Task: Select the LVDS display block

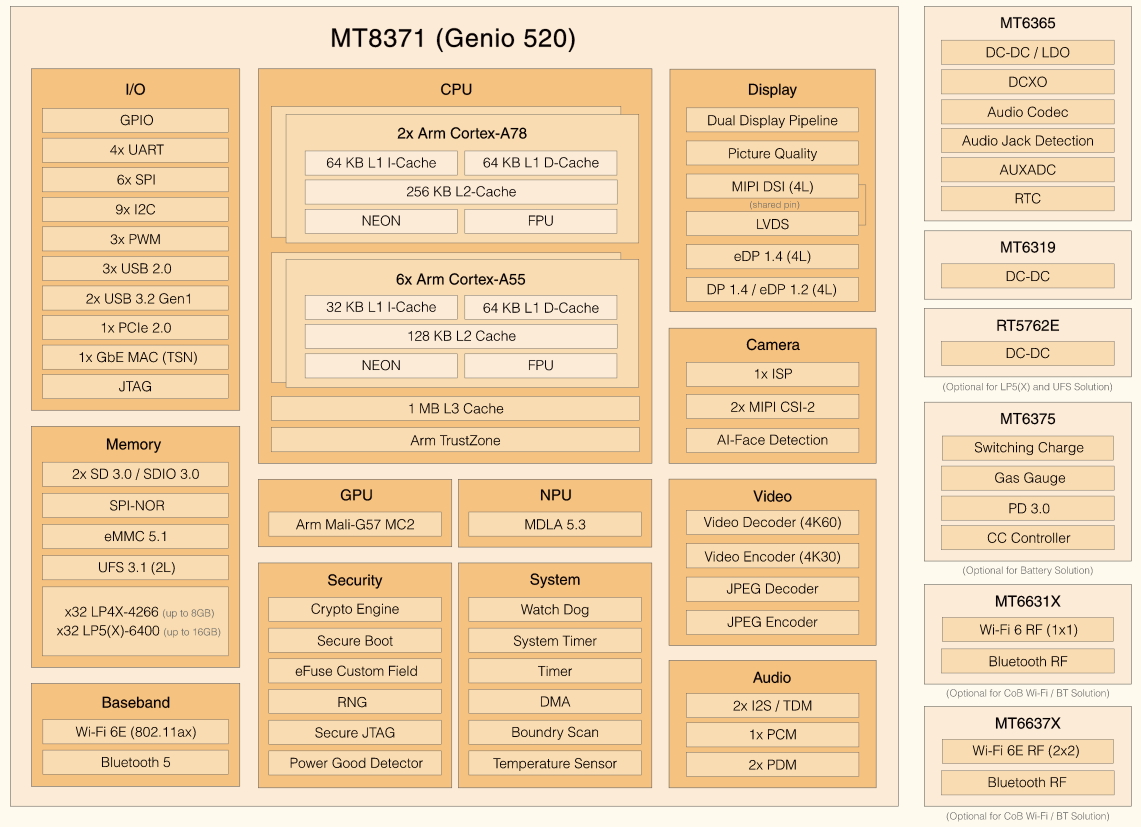Action: tap(772, 224)
